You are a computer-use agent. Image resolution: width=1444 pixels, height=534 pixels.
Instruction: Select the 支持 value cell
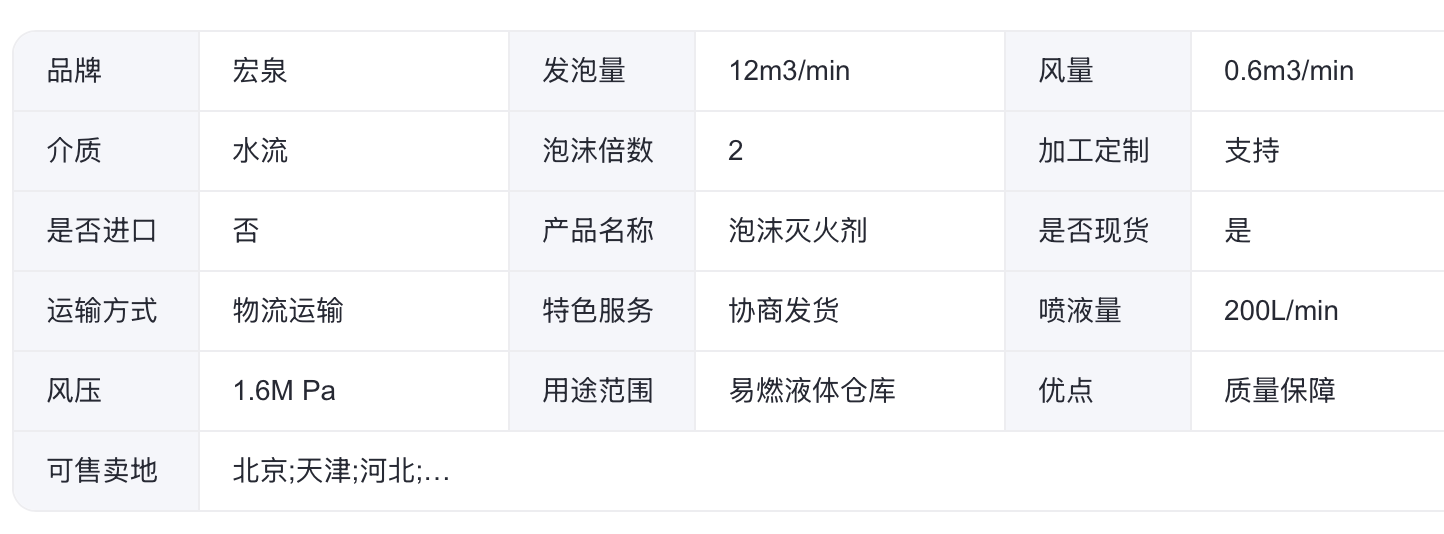(x=1251, y=151)
